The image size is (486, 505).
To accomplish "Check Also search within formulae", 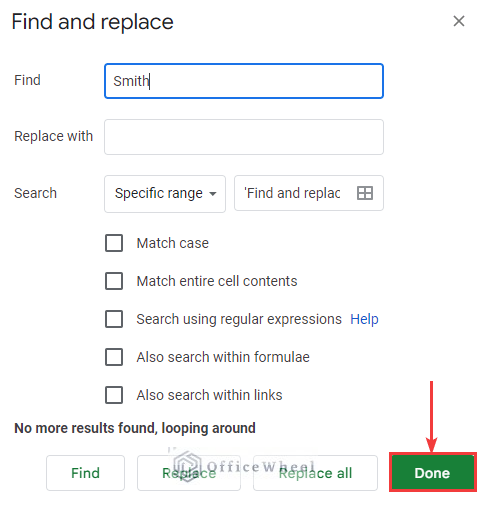I will tap(114, 357).
